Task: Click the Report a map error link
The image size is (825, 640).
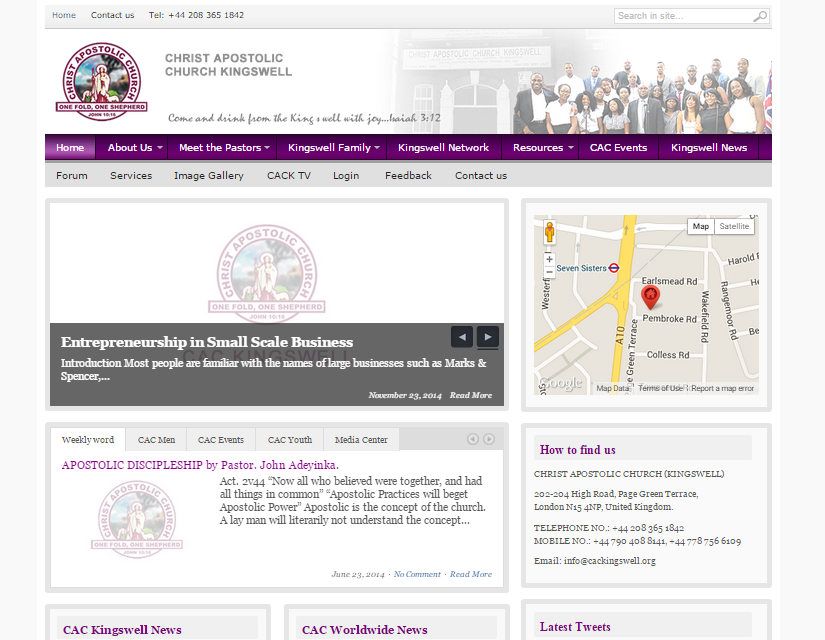Action: (x=722, y=388)
